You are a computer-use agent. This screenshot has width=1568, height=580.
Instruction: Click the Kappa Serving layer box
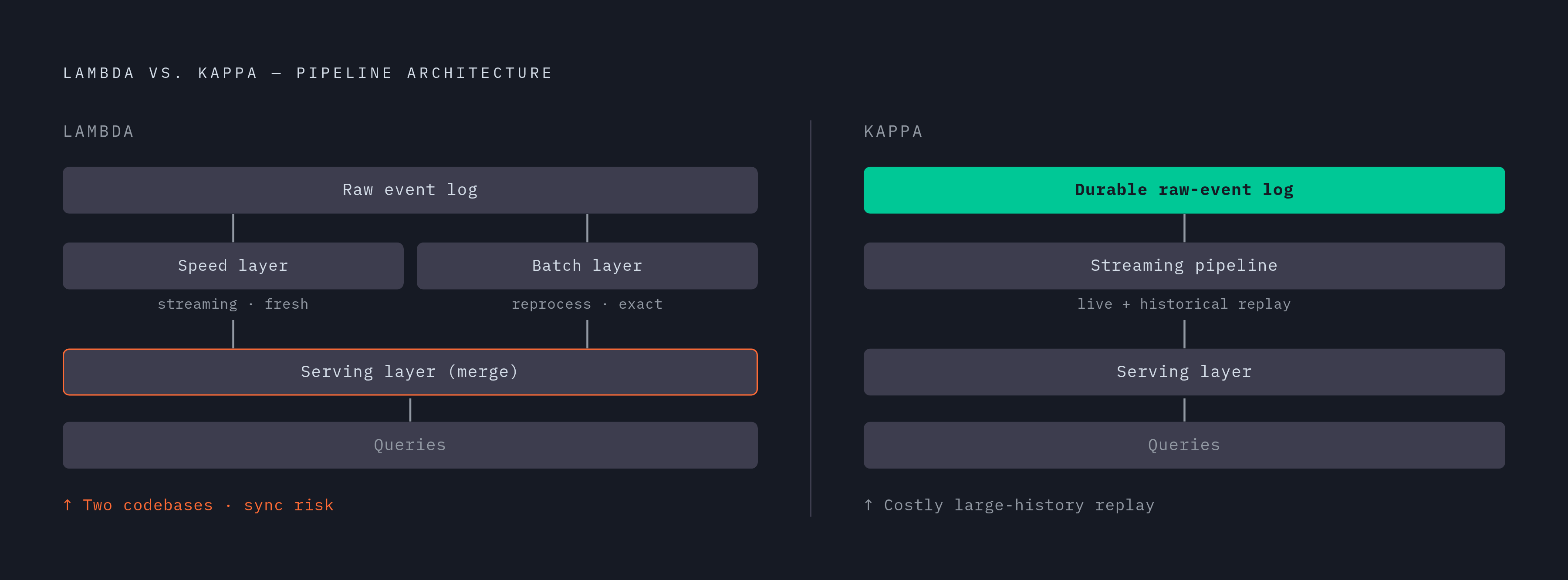click(x=1184, y=372)
